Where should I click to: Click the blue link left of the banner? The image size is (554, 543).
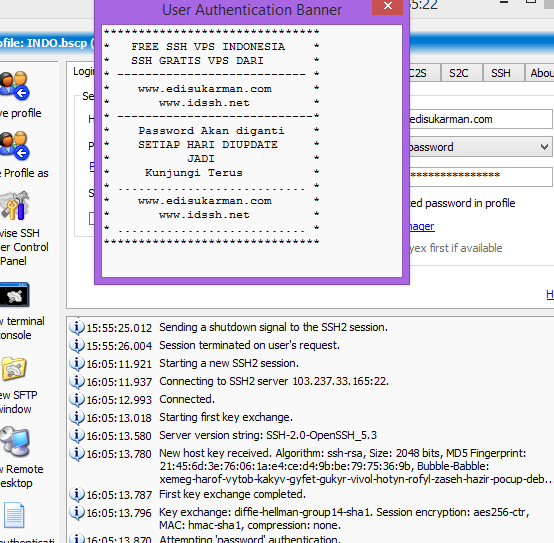92,166
